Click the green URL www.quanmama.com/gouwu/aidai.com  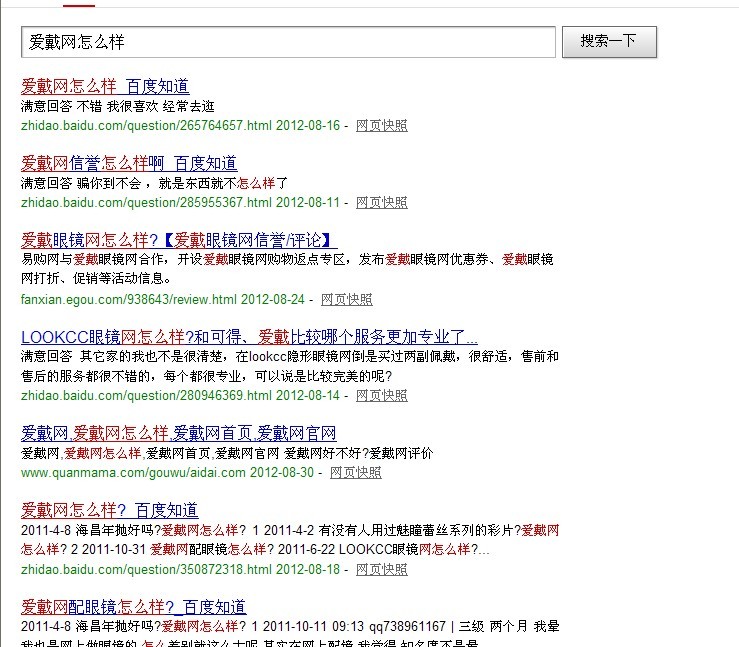tap(133, 473)
